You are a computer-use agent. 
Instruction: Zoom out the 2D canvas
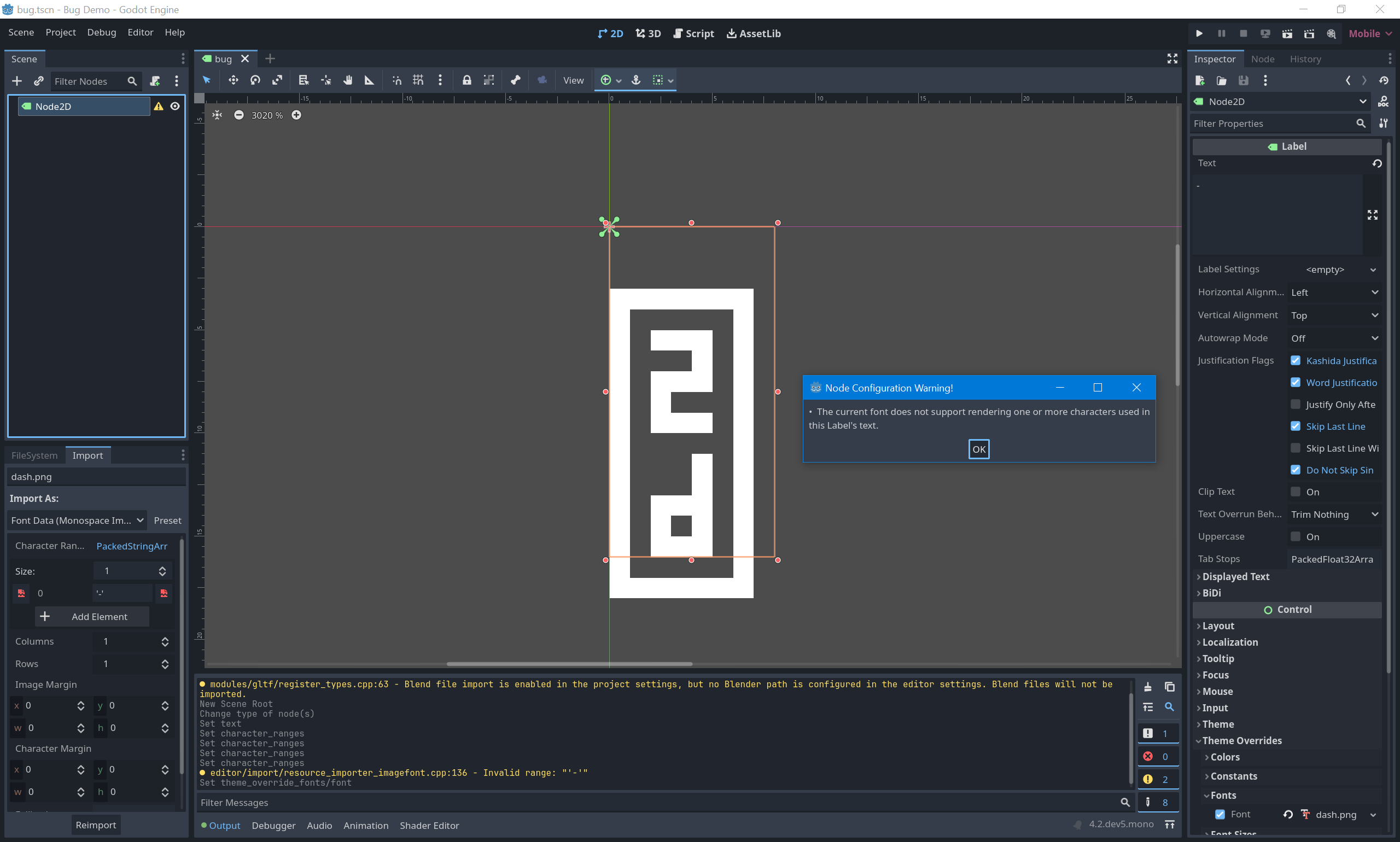coord(239,115)
